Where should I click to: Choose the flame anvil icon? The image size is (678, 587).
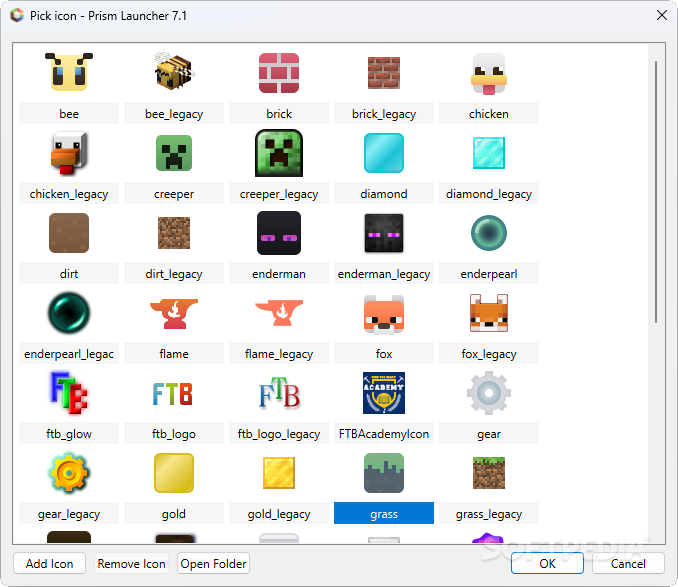174,313
